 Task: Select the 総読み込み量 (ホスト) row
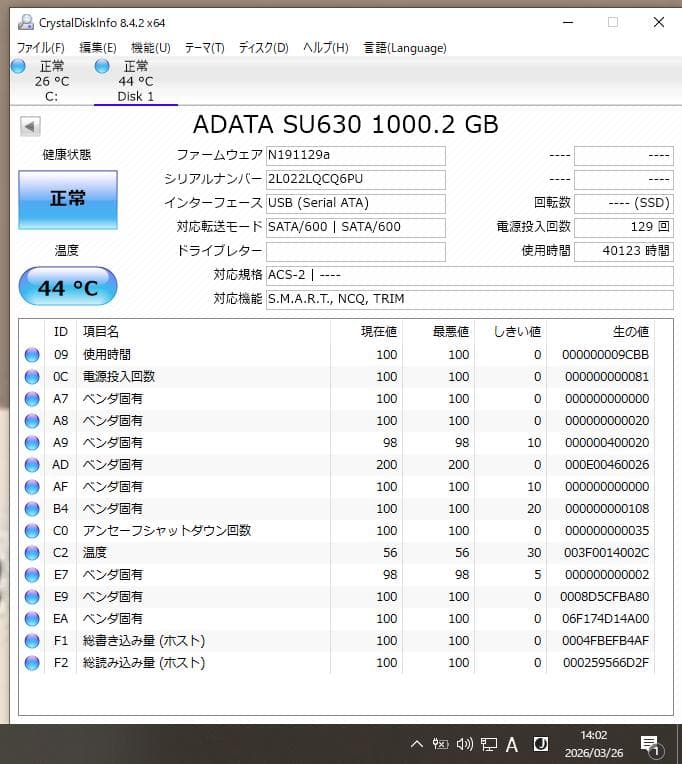click(337, 663)
